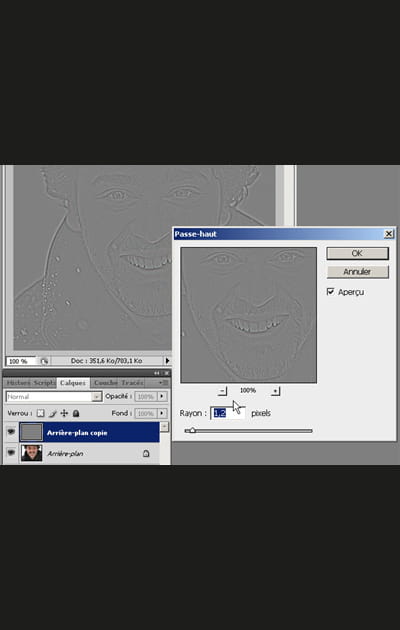
Task: Click lock image pixels brush icon
Action: (52, 413)
